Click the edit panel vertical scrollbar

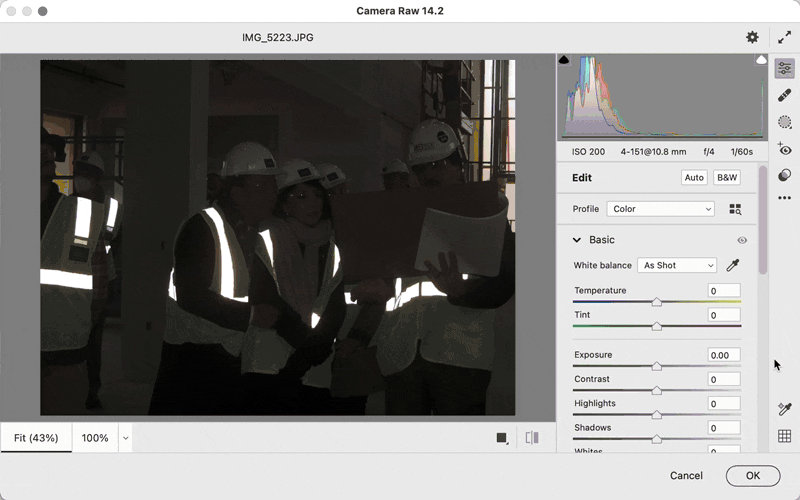pos(763,219)
